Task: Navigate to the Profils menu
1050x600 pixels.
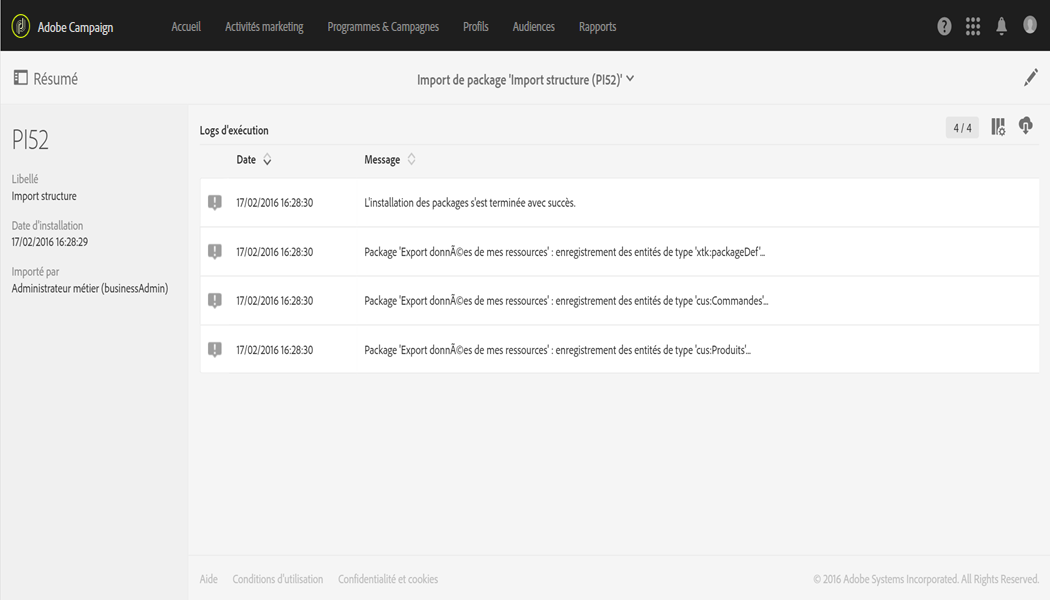Action: click(x=476, y=27)
